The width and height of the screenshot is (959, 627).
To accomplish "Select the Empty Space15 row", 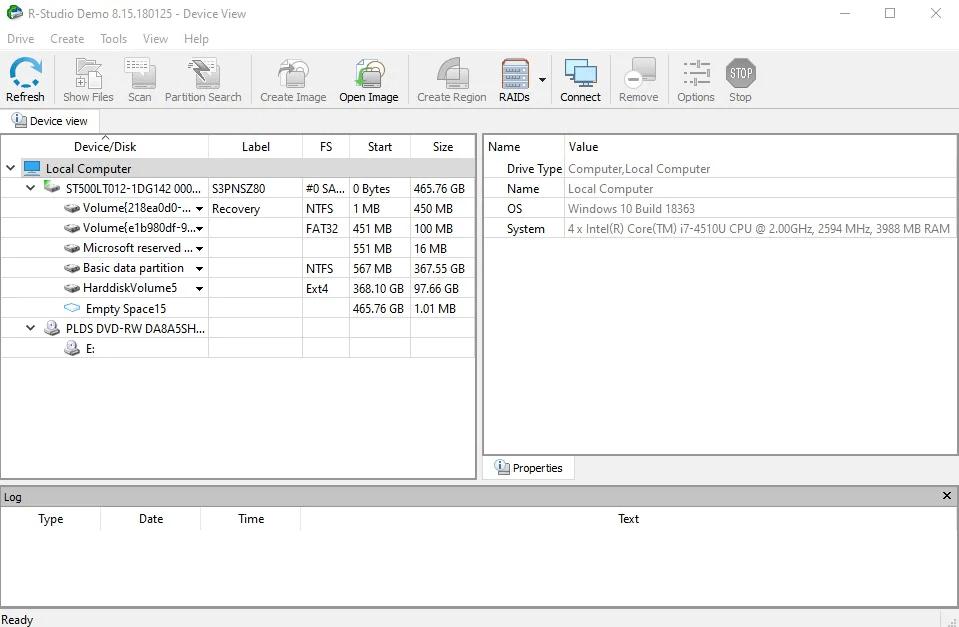I will point(238,308).
